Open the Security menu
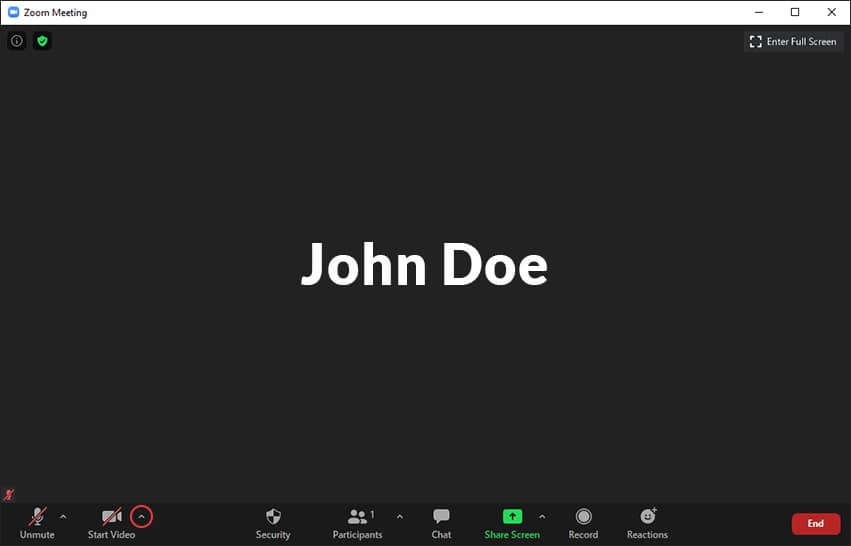Screen dimensions: 851x546 click(273, 523)
